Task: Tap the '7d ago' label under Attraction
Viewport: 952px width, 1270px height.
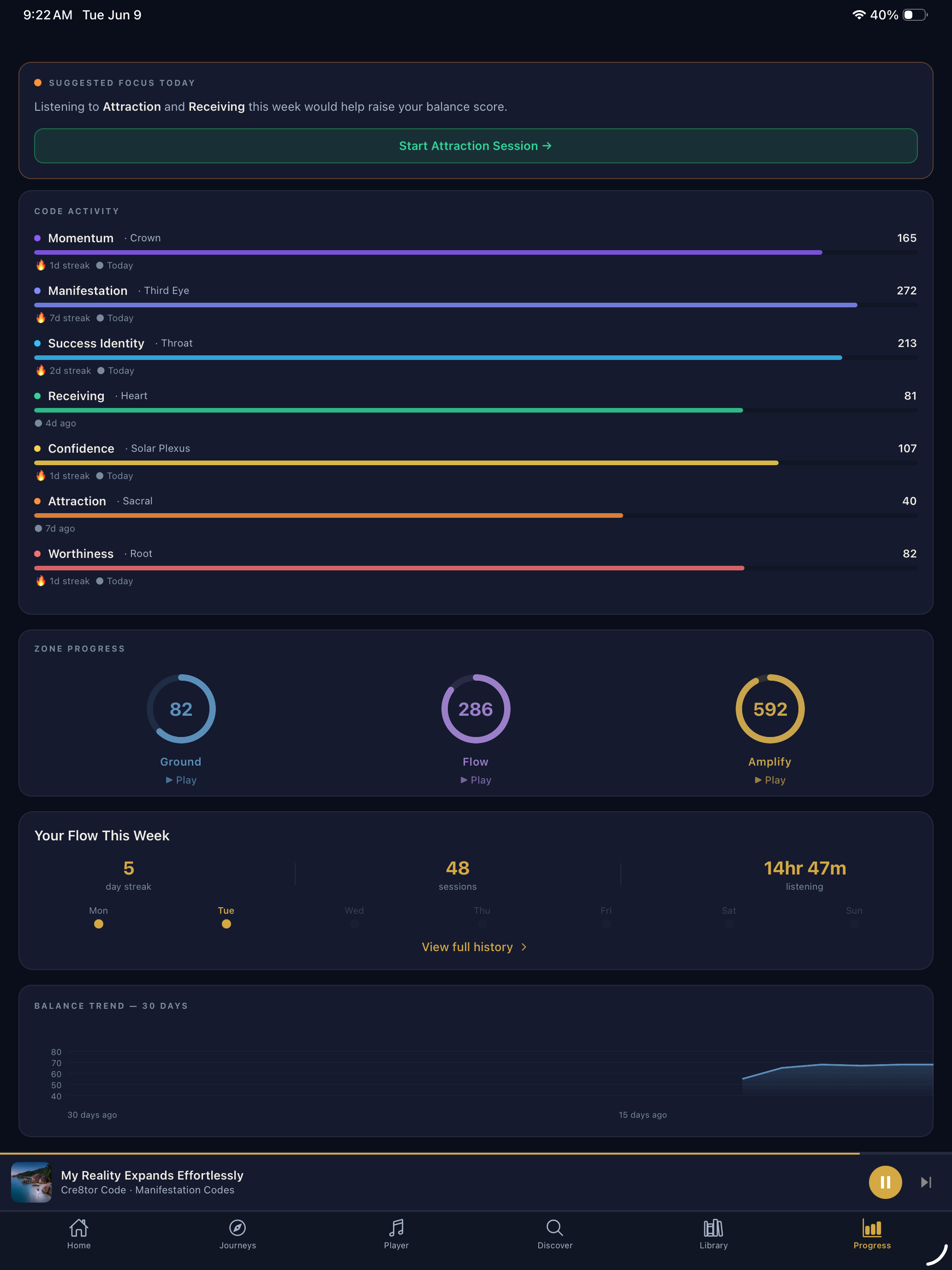Action: point(60,528)
